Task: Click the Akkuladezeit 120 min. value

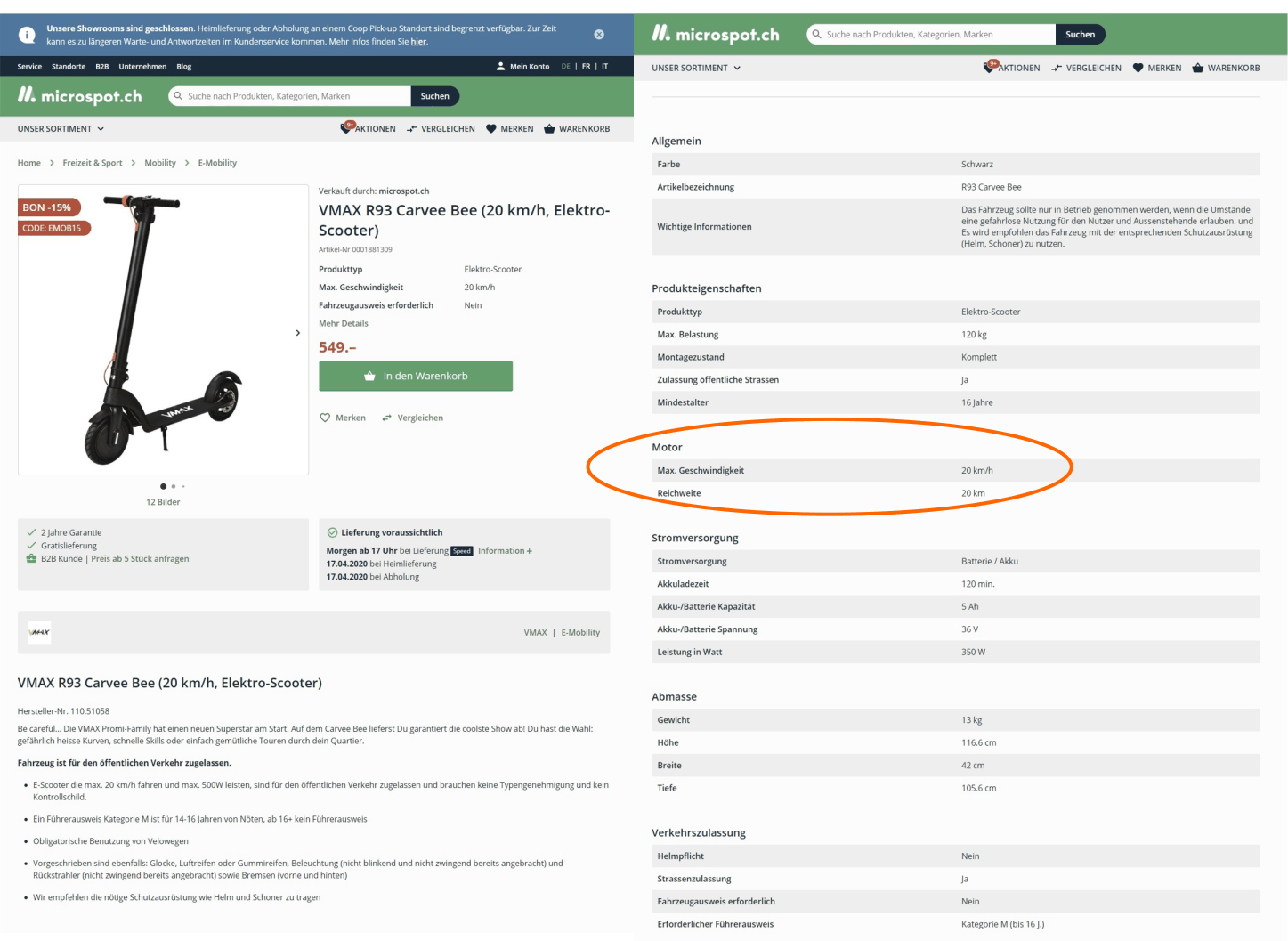Action: pyautogui.click(x=978, y=584)
